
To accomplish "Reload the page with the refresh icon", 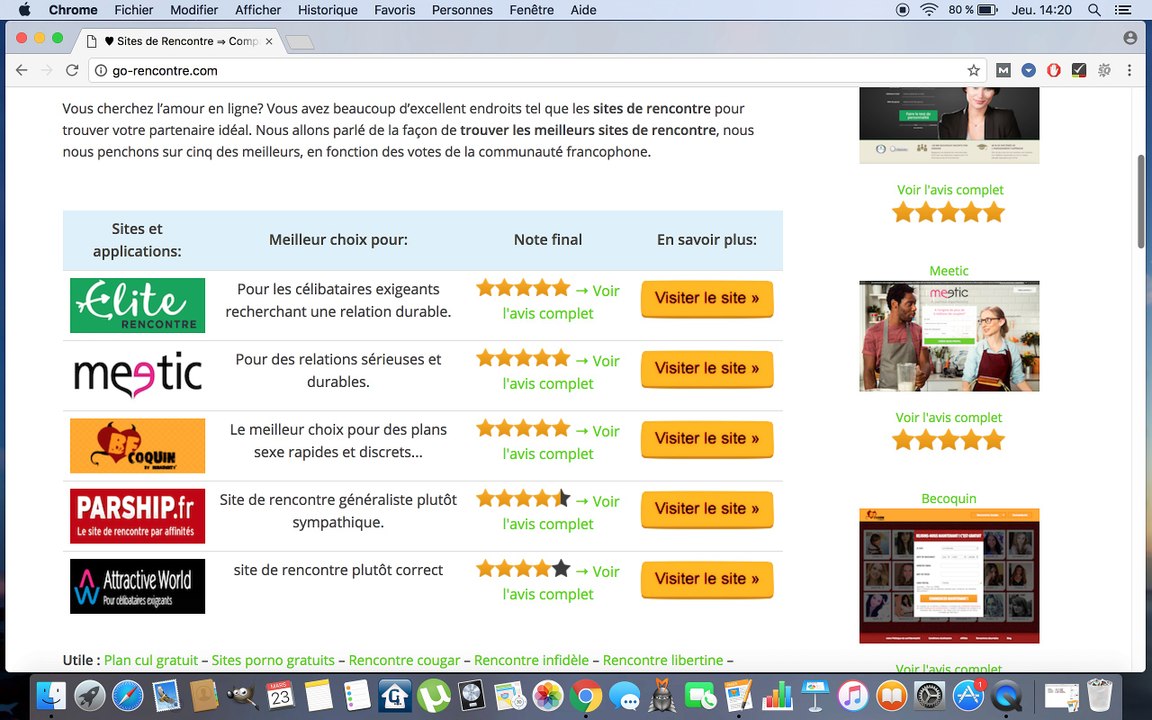I will [71, 71].
